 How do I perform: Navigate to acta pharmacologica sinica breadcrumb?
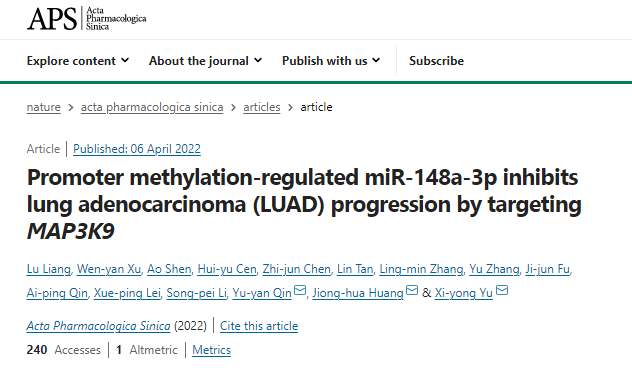coord(152,107)
